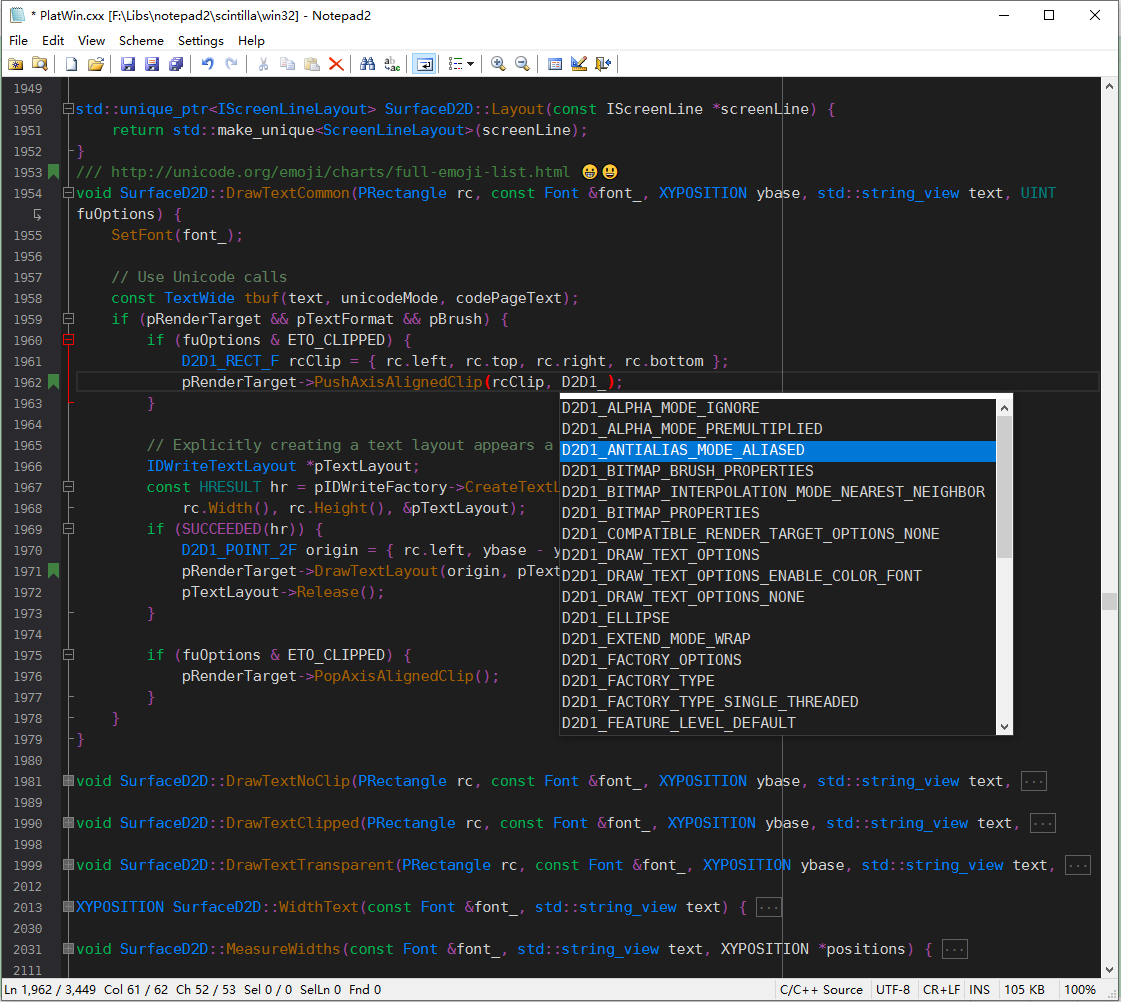Toggle INS overtype mode in status bar

(x=979, y=990)
